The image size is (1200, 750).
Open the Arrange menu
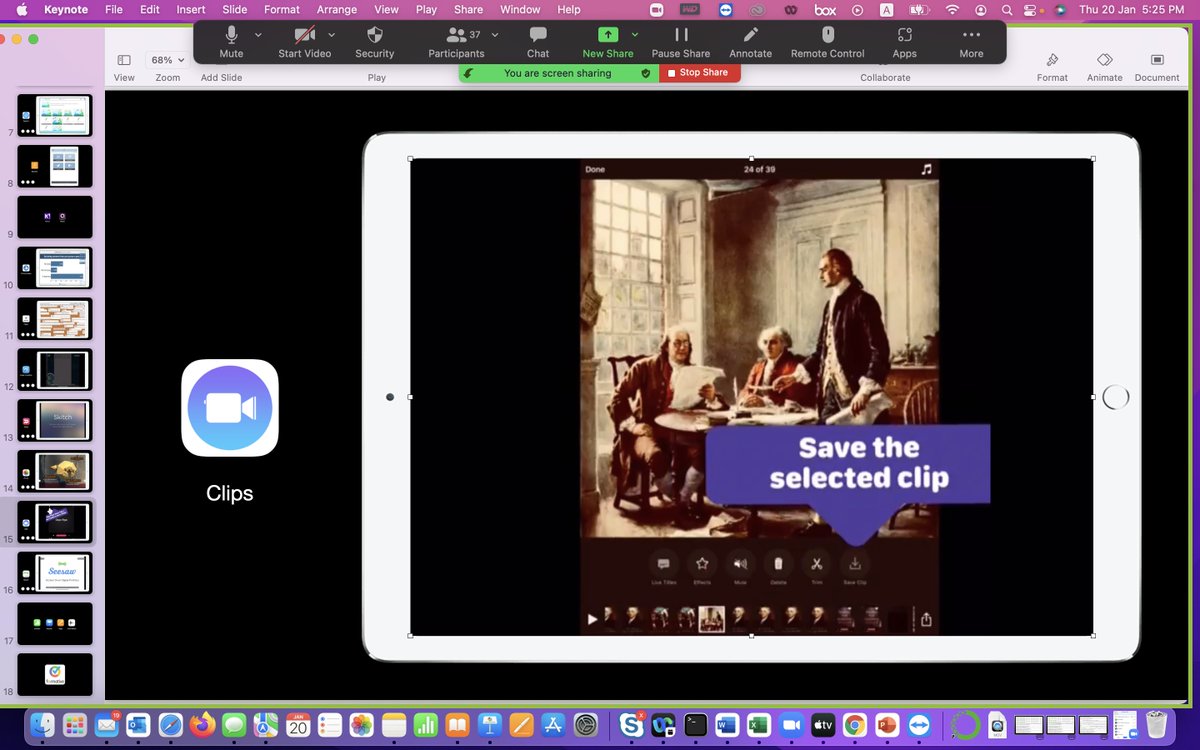coord(337,9)
